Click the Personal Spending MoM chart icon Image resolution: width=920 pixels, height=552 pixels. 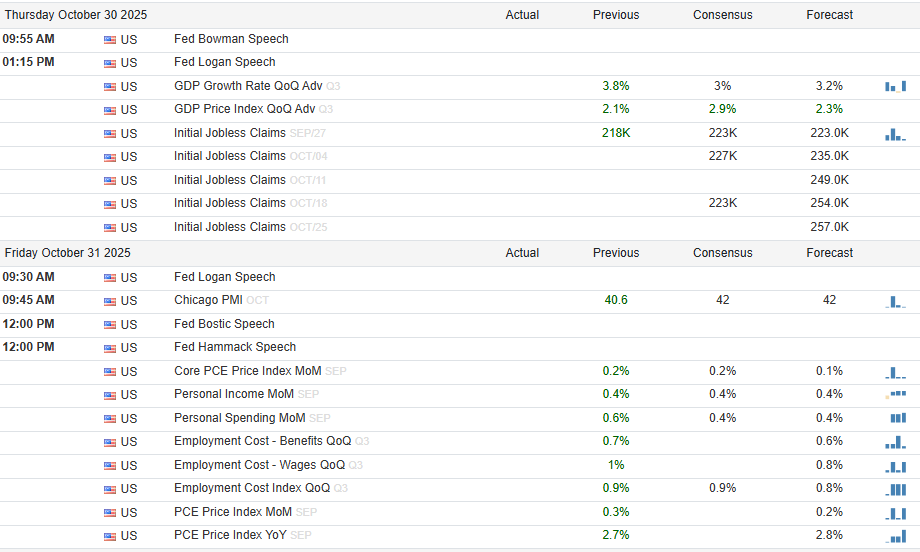click(x=897, y=418)
